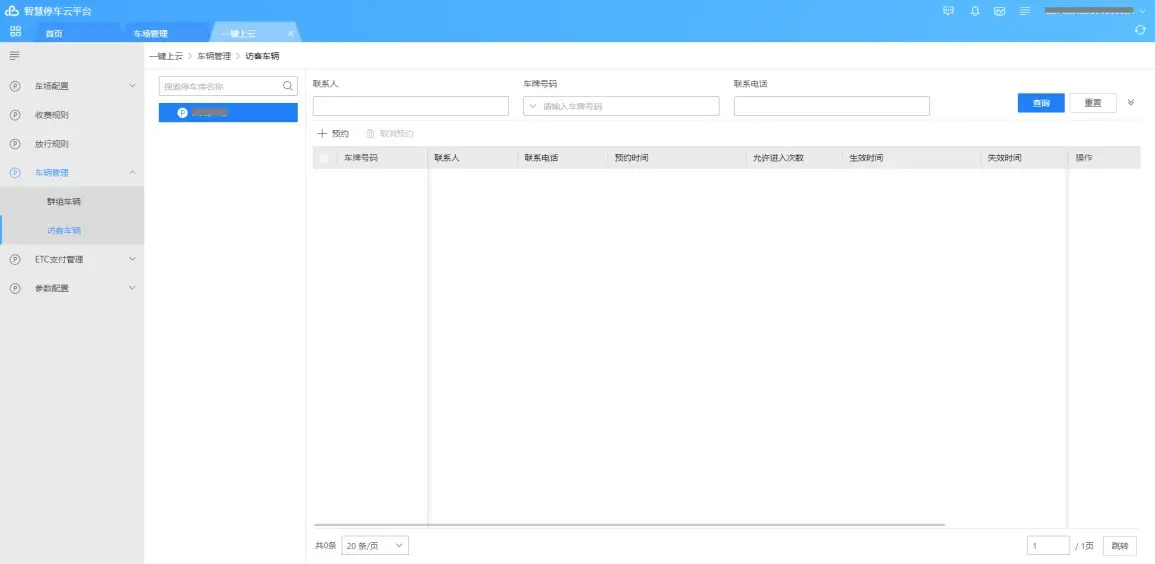Open the 20 条/页 page size dropdown
The width and height of the screenshot is (1155, 564).
(375, 545)
